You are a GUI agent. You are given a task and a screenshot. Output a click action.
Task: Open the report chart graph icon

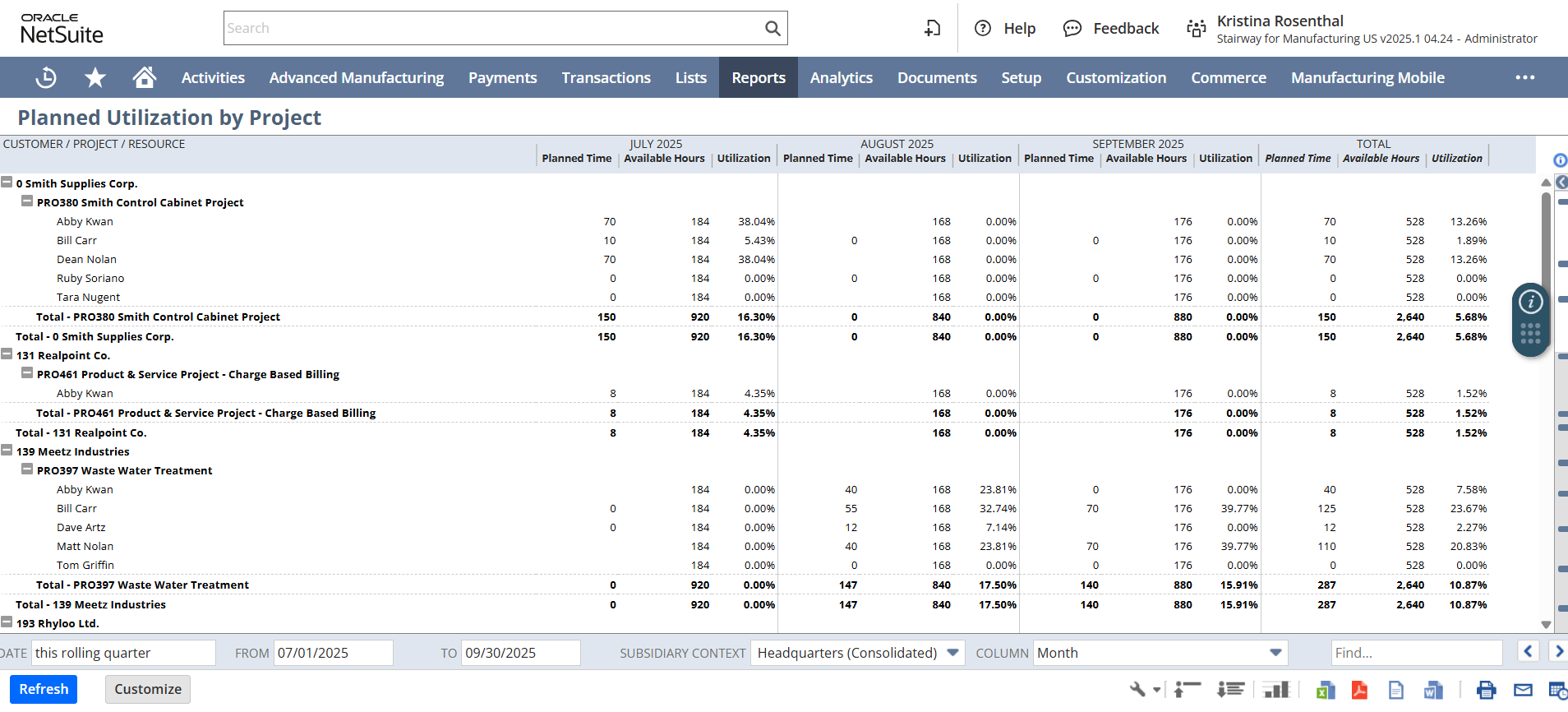pyautogui.click(x=1276, y=690)
